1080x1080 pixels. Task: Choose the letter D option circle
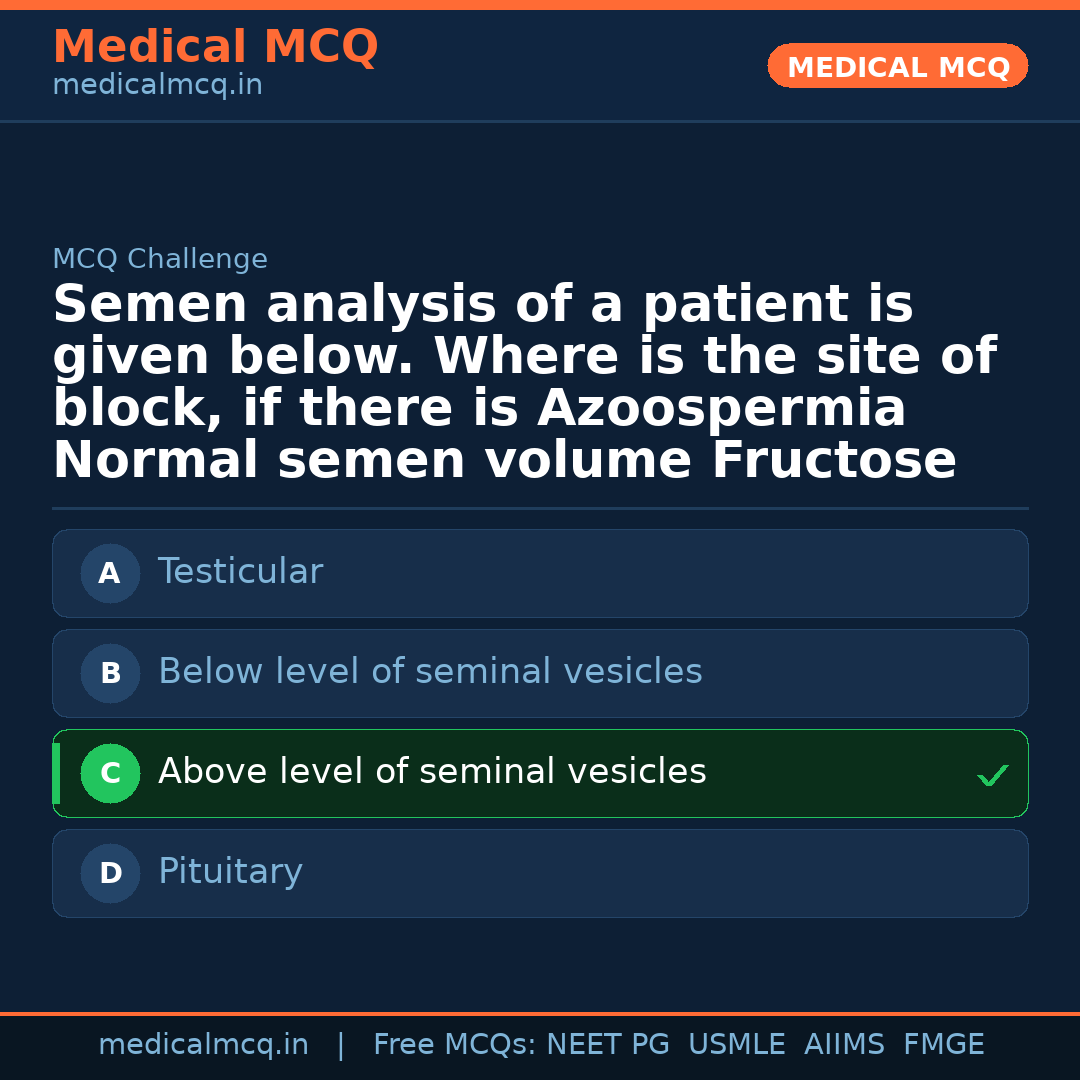[110, 873]
